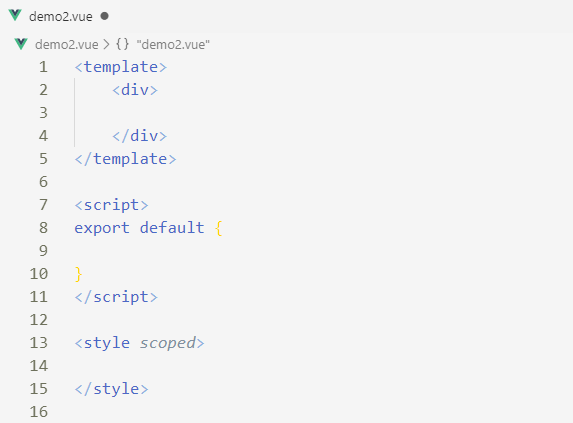Click the breadcrumb chevron separator
Screen dimensions: 573x423
click(x=106, y=45)
